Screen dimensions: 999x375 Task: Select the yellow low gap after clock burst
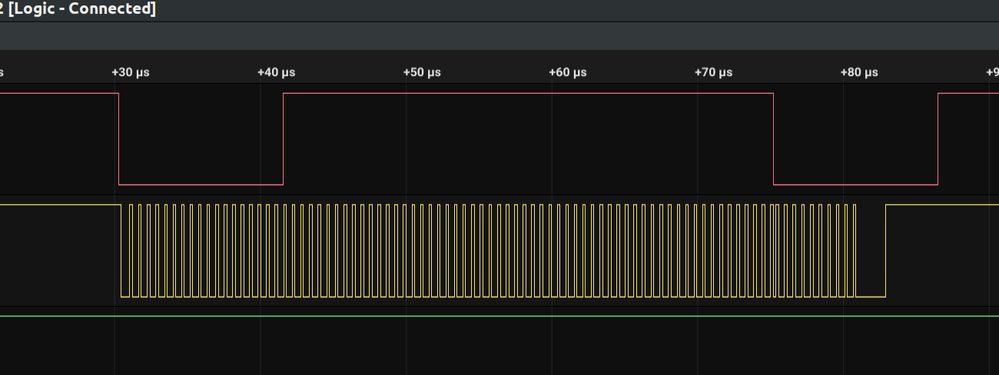coord(870,297)
